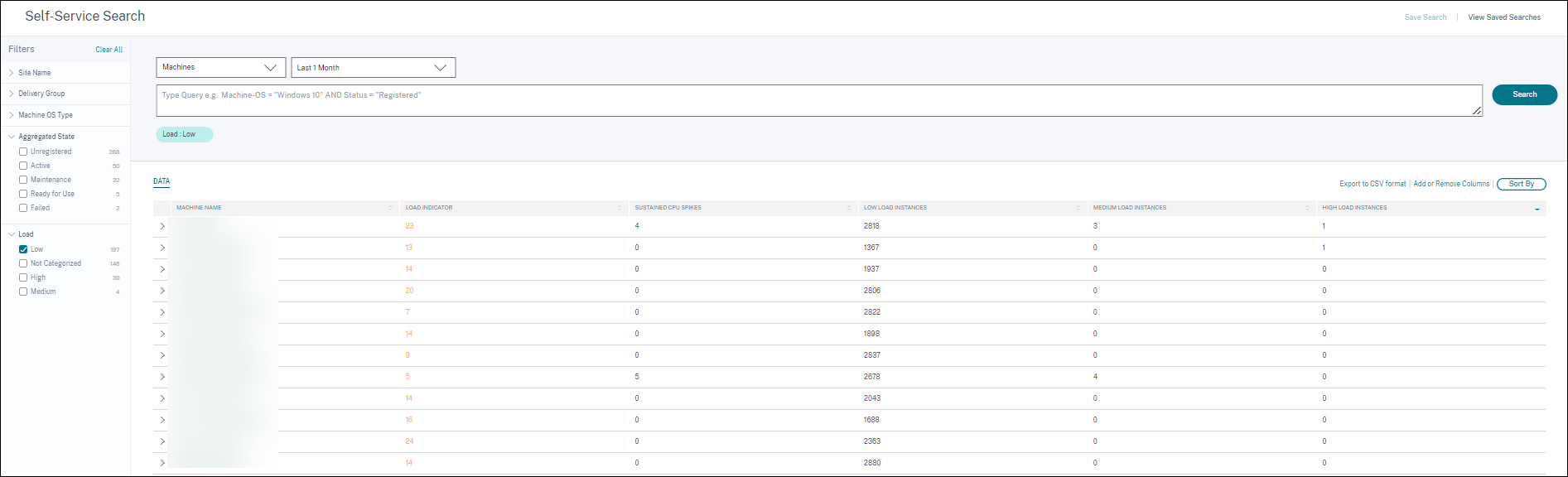Image resolution: width=1568 pixels, height=477 pixels.
Task: Click sort icon on Medium Load Instances column
Action: 1307,208
